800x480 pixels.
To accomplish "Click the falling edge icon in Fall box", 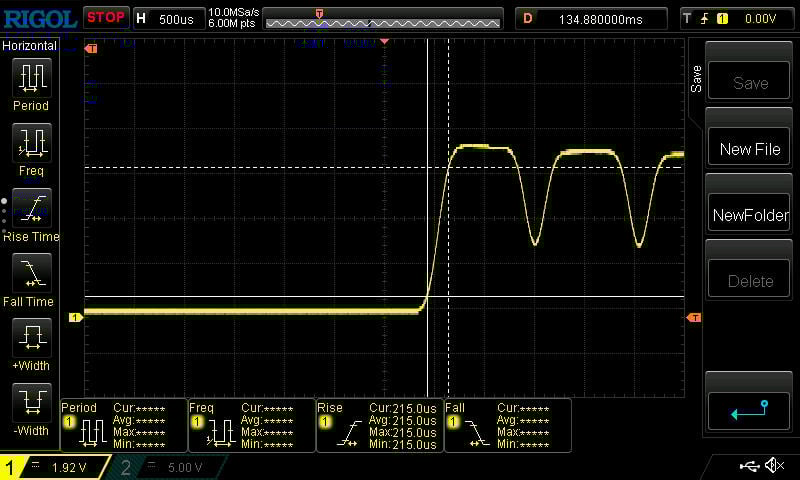I will [478, 434].
